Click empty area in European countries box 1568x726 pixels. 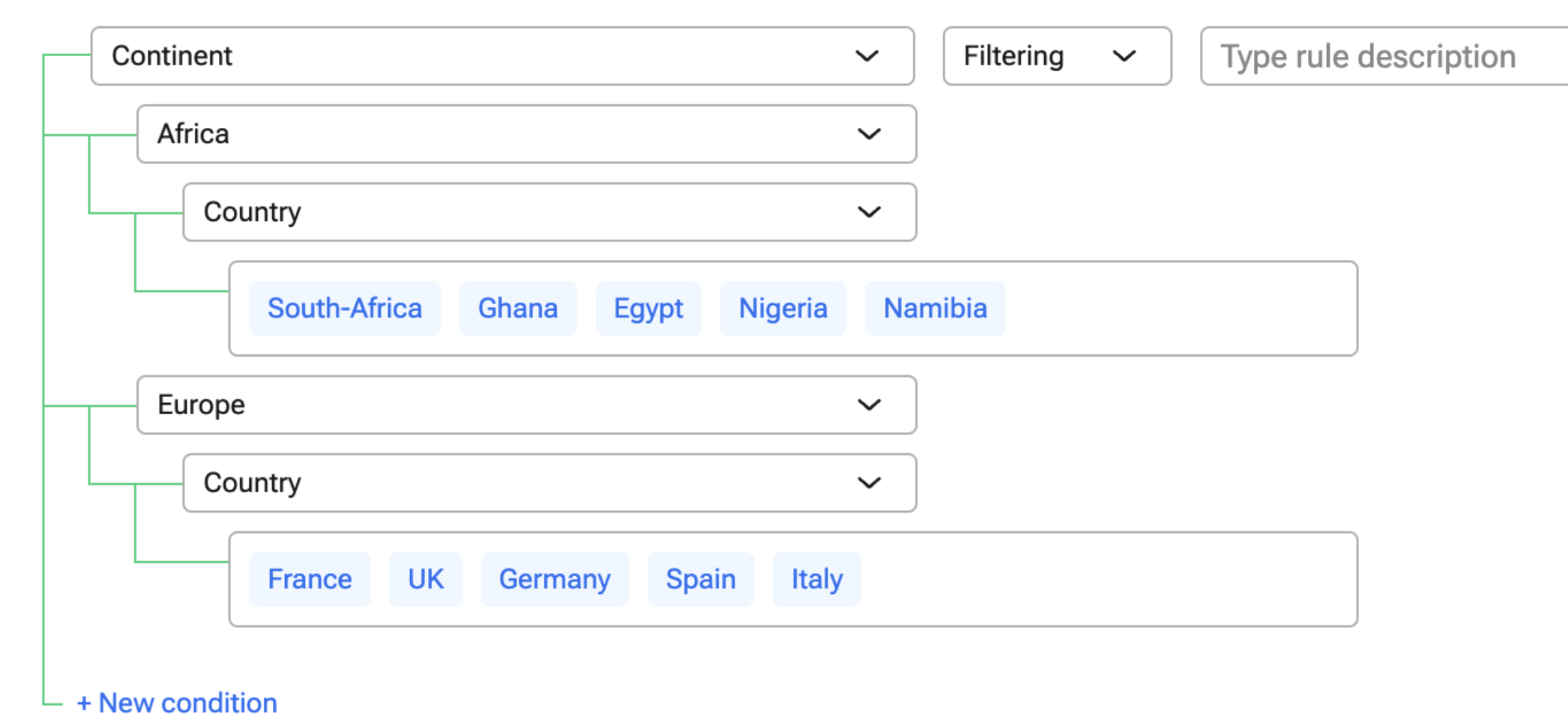pos(1109,579)
